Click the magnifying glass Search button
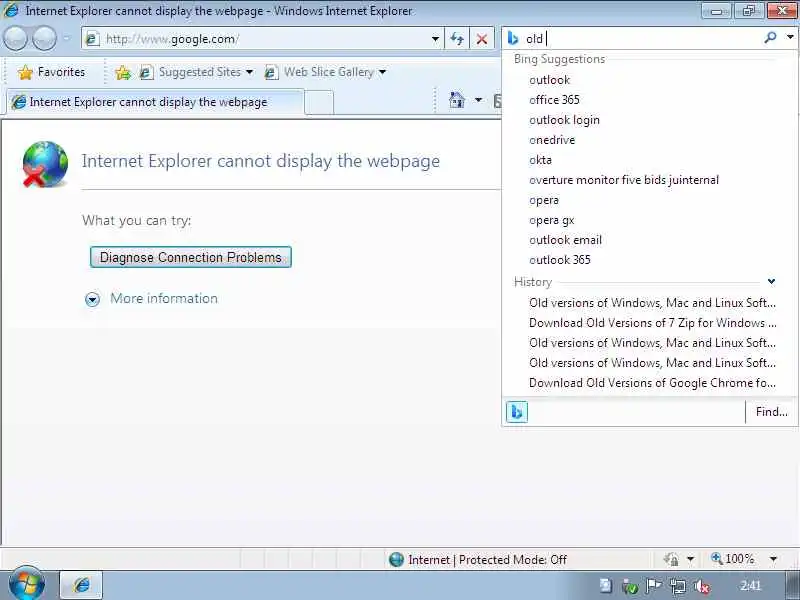Image resolution: width=800 pixels, height=600 pixels. 771,37
